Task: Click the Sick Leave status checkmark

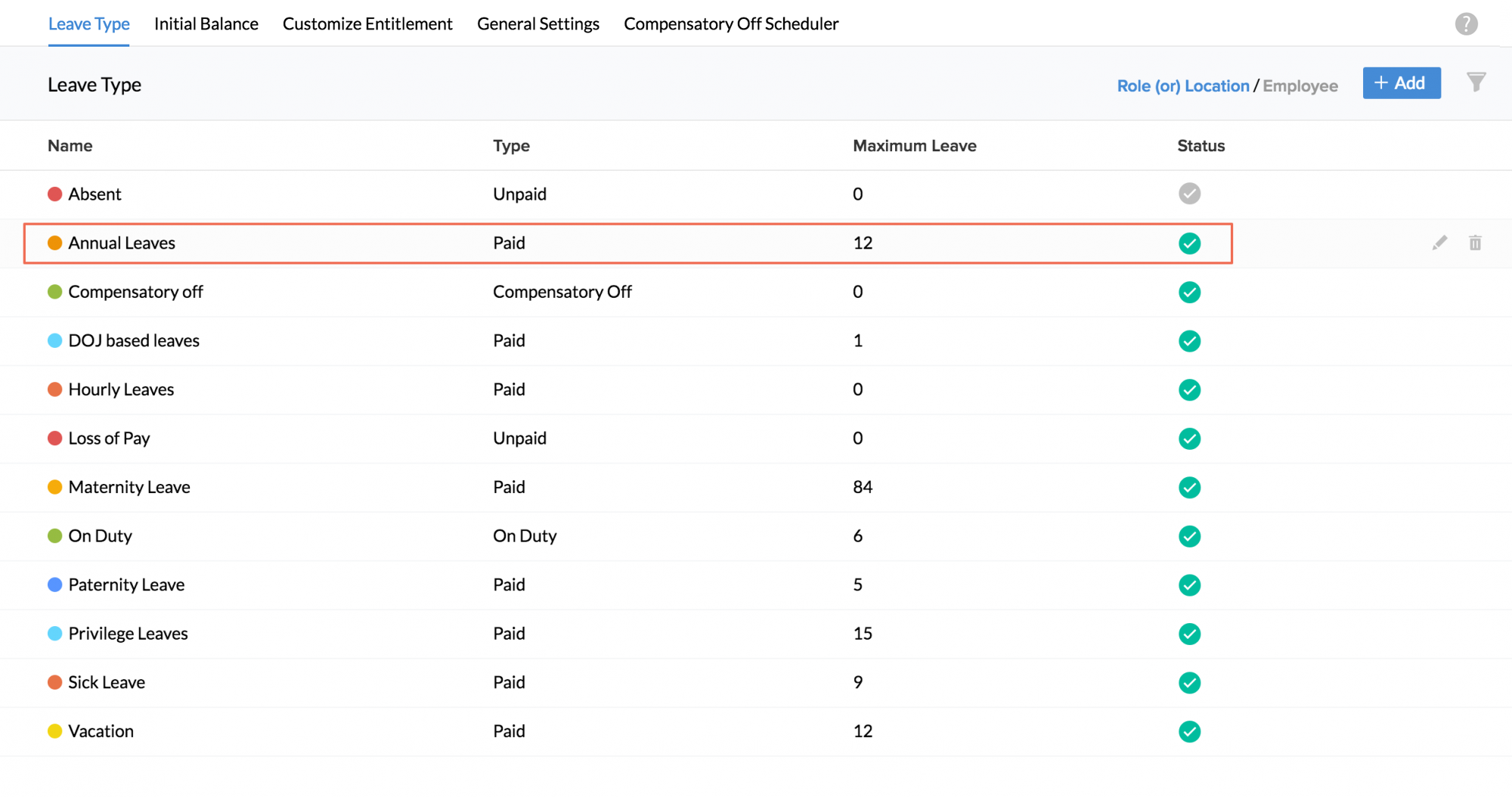Action: click(1189, 683)
